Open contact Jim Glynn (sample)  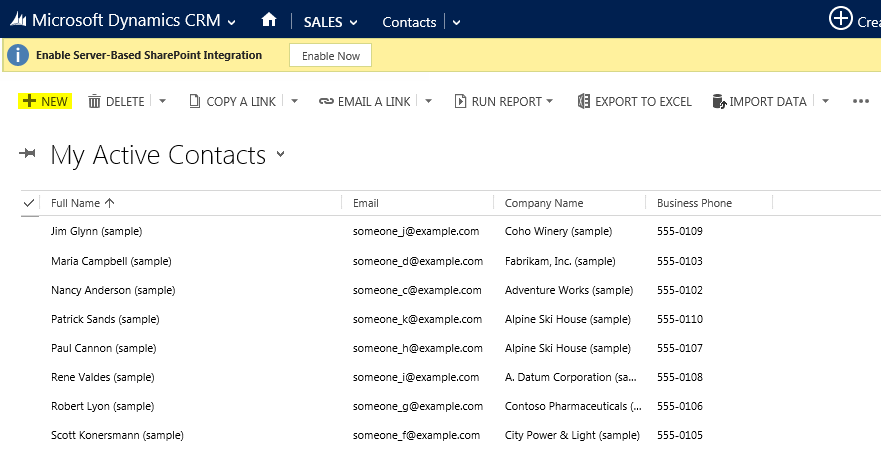coord(97,231)
